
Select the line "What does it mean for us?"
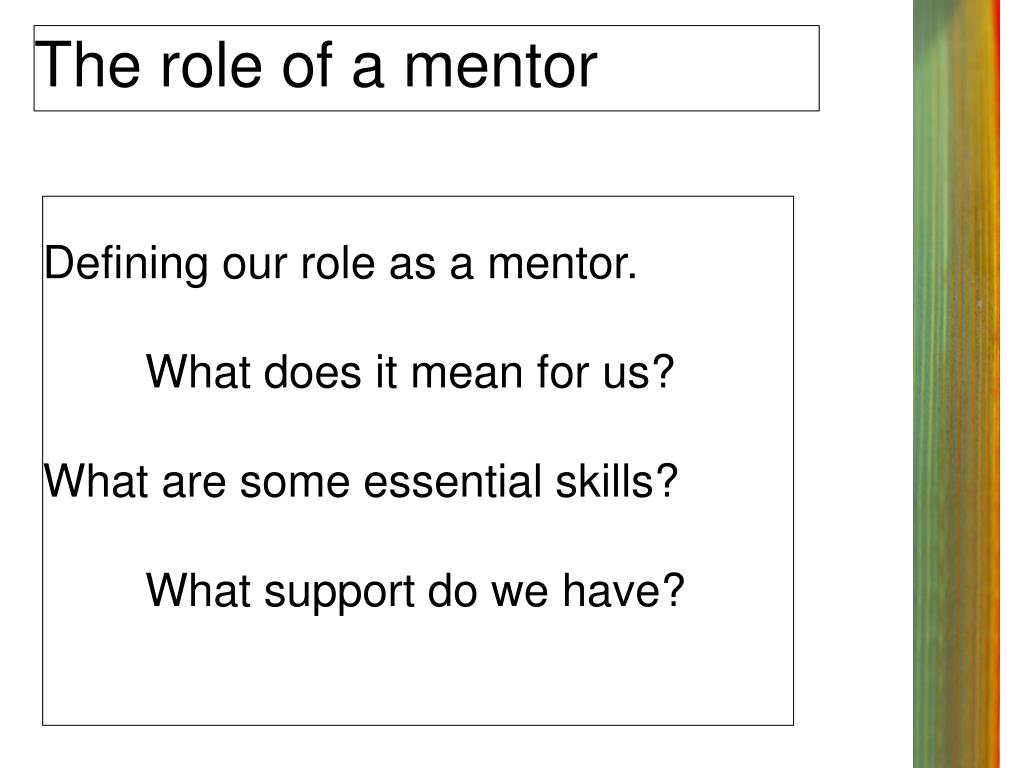click(408, 373)
